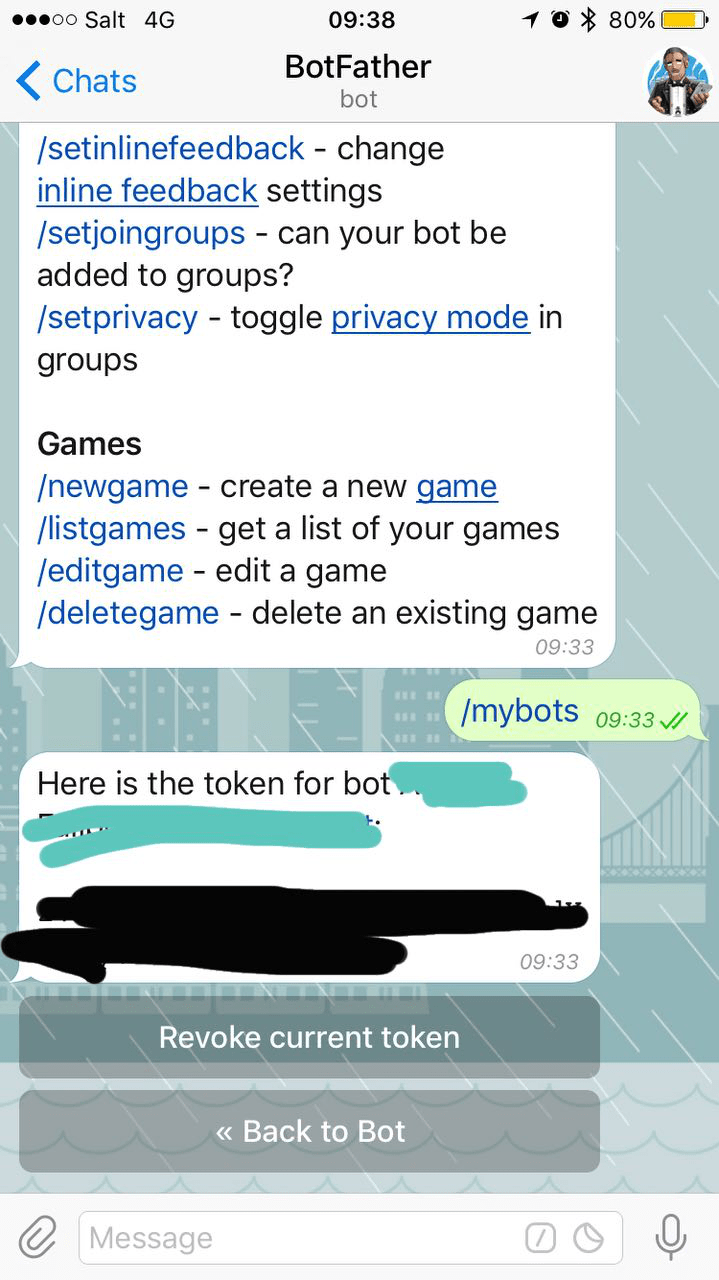
Task: Open the sticker panel icon
Action: coord(588,1239)
